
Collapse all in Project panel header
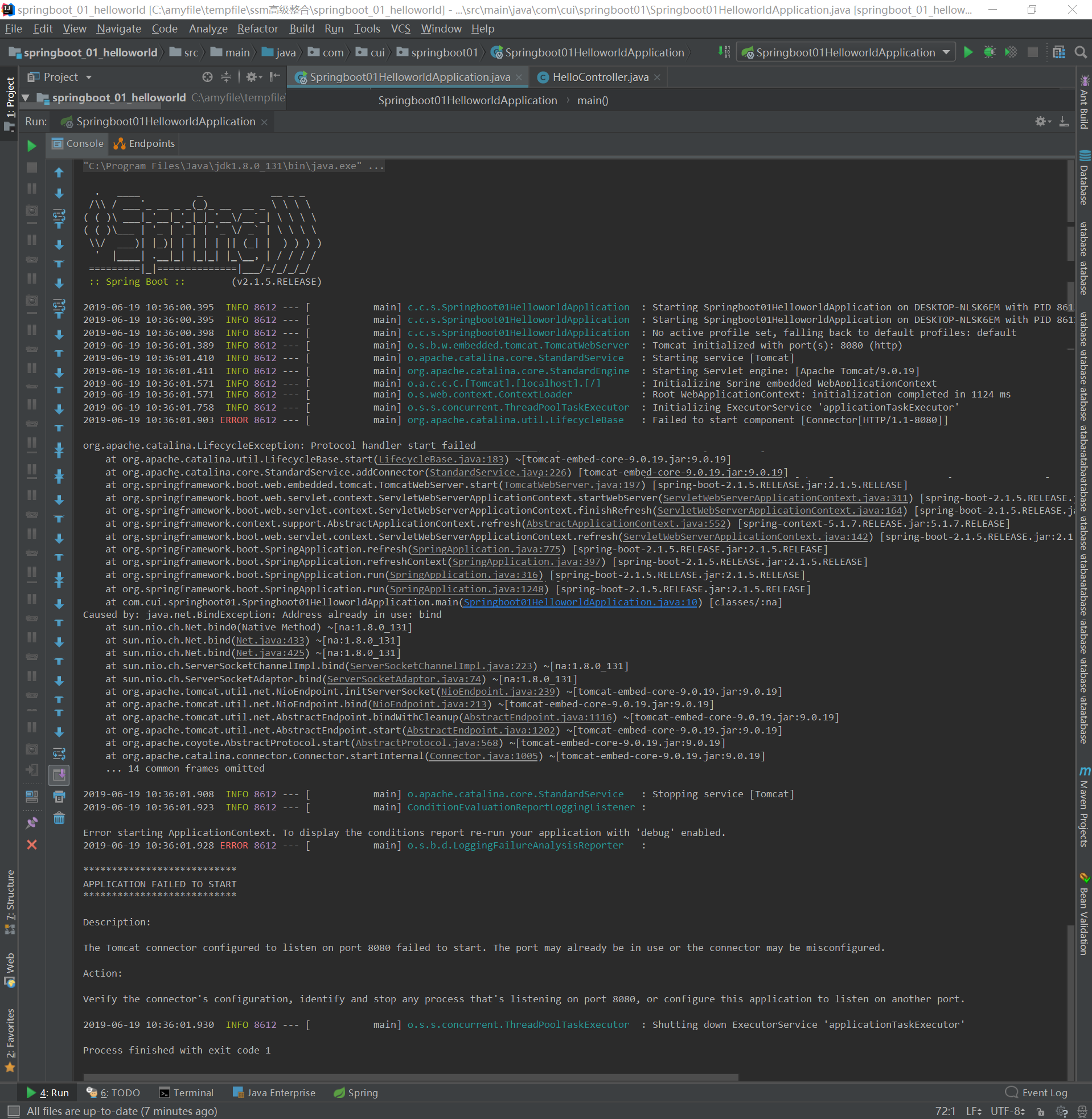point(226,77)
